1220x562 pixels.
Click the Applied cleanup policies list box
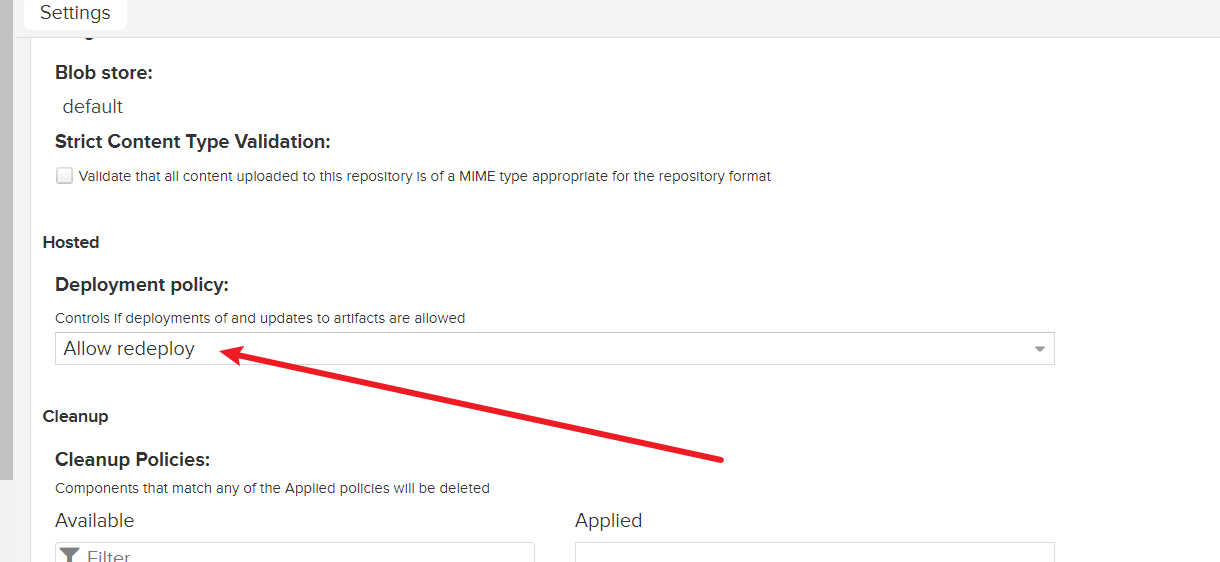pos(814,553)
